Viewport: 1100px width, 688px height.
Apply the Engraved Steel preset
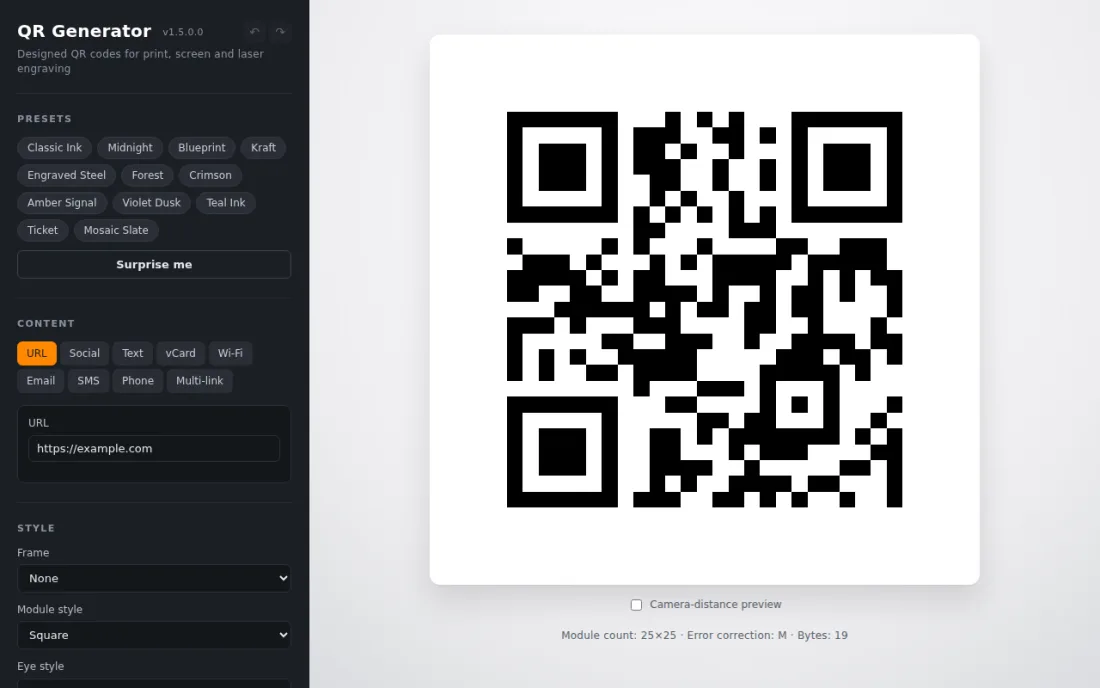click(x=67, y=175)
